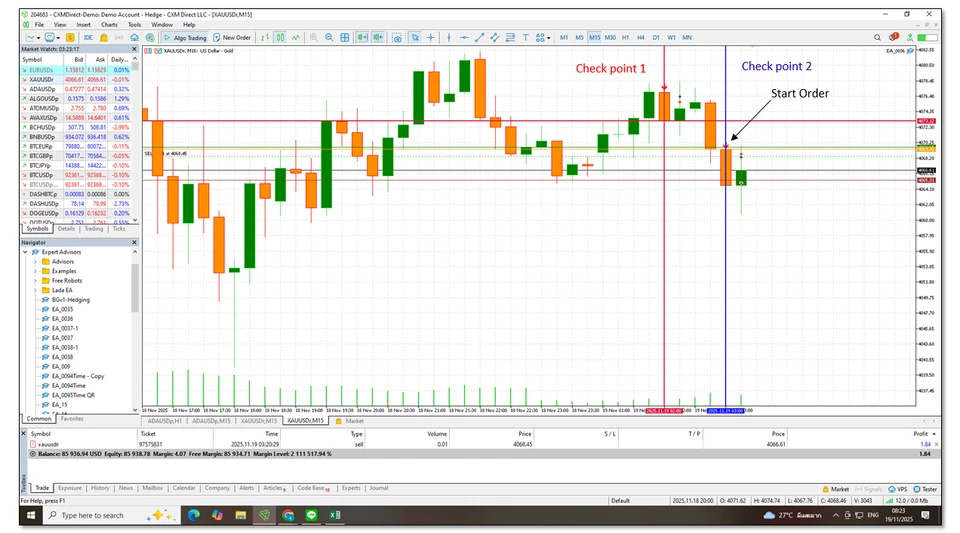This screenshot has height=533, width=960.
Task: Click the EA_0036 expert icon on chart
Action: (910, 51)
